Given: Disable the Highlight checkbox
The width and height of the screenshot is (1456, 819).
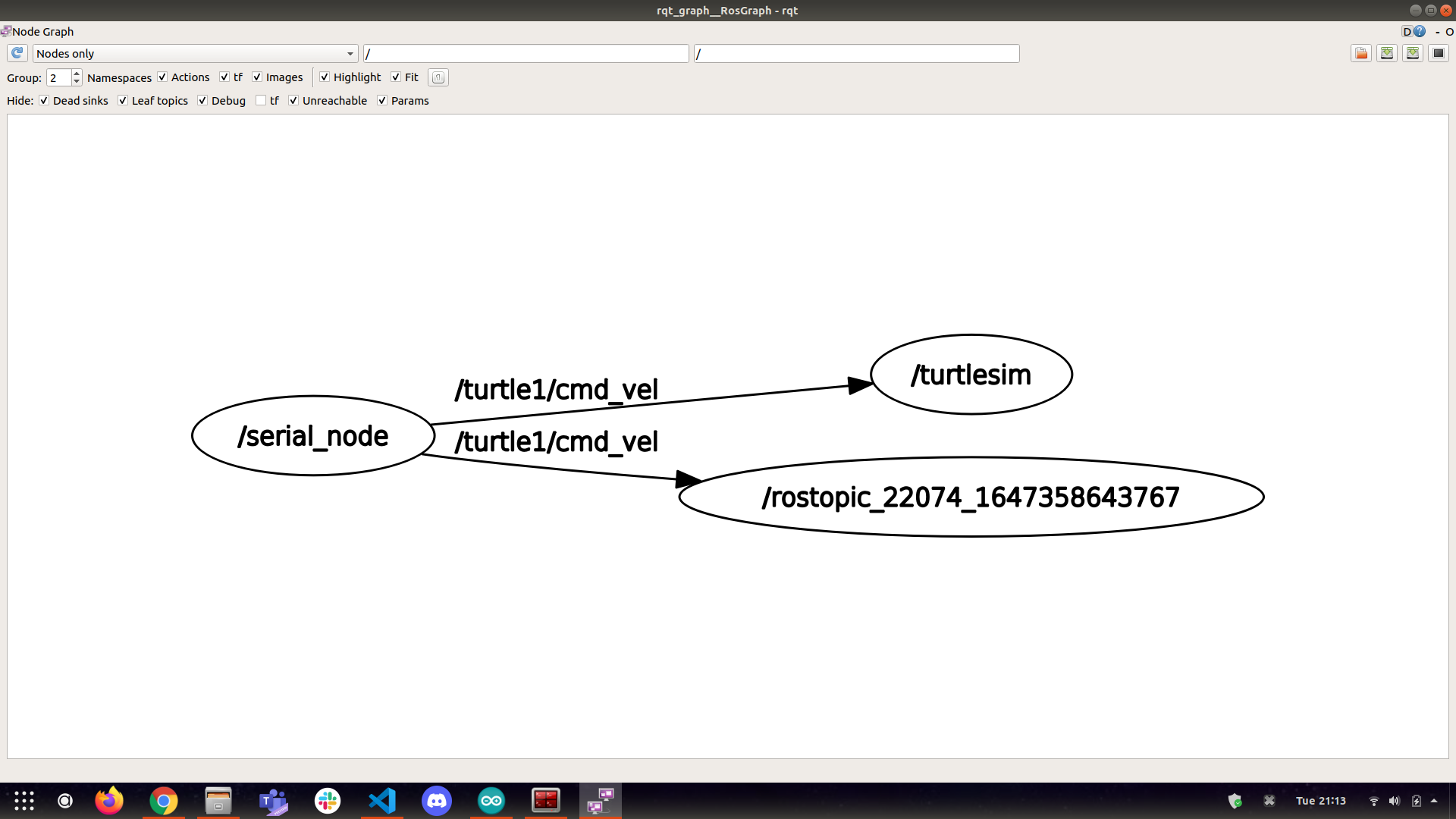Looking at the screenshot, I should click(325, 77).
